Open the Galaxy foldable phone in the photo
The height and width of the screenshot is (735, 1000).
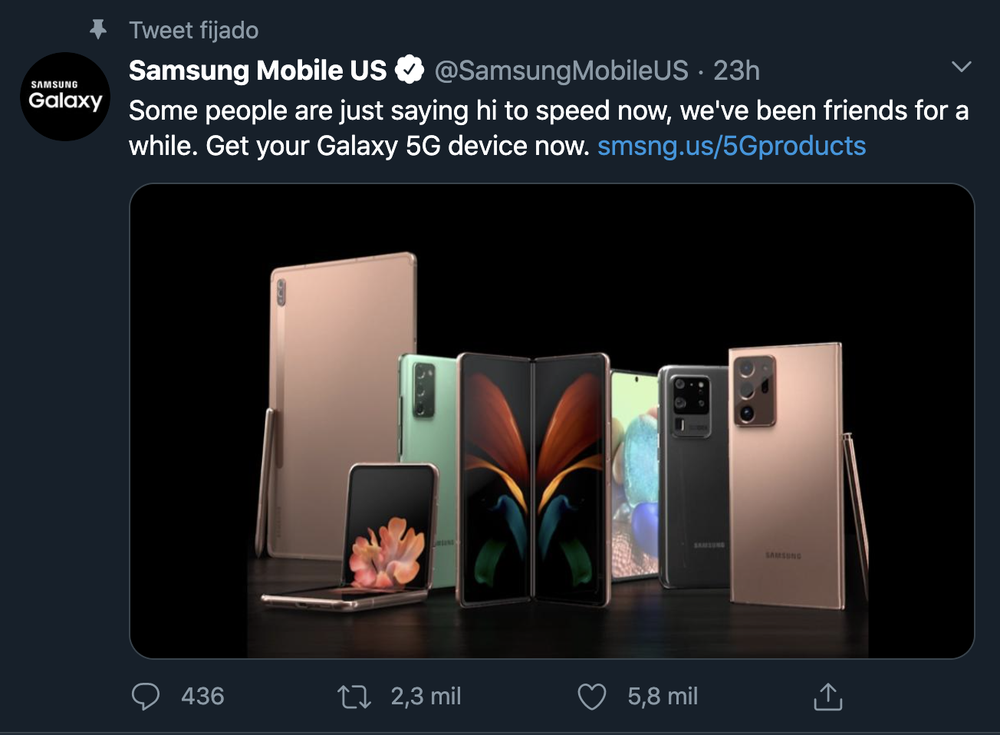[533, 478]
